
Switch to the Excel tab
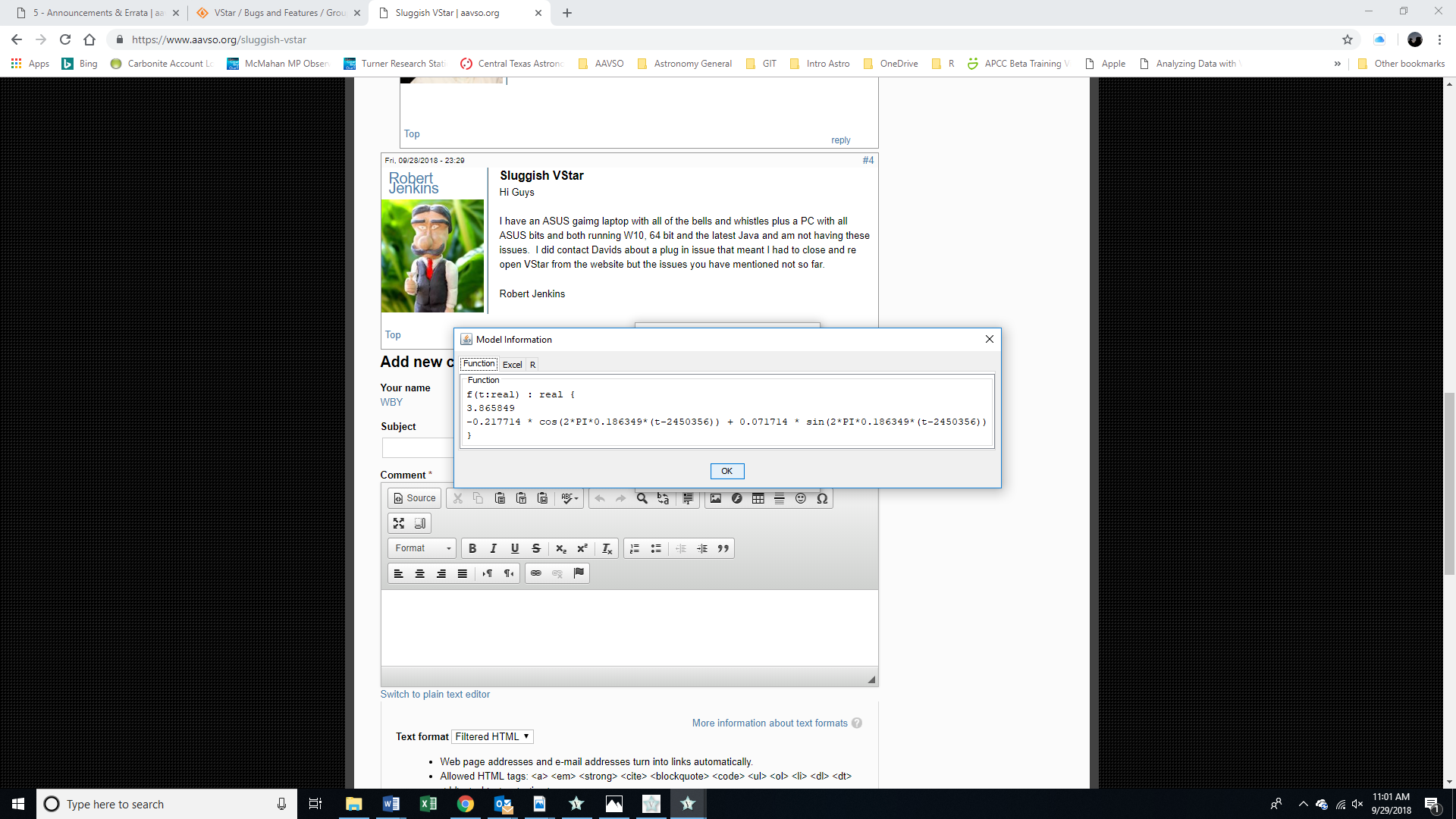(512, 365)
